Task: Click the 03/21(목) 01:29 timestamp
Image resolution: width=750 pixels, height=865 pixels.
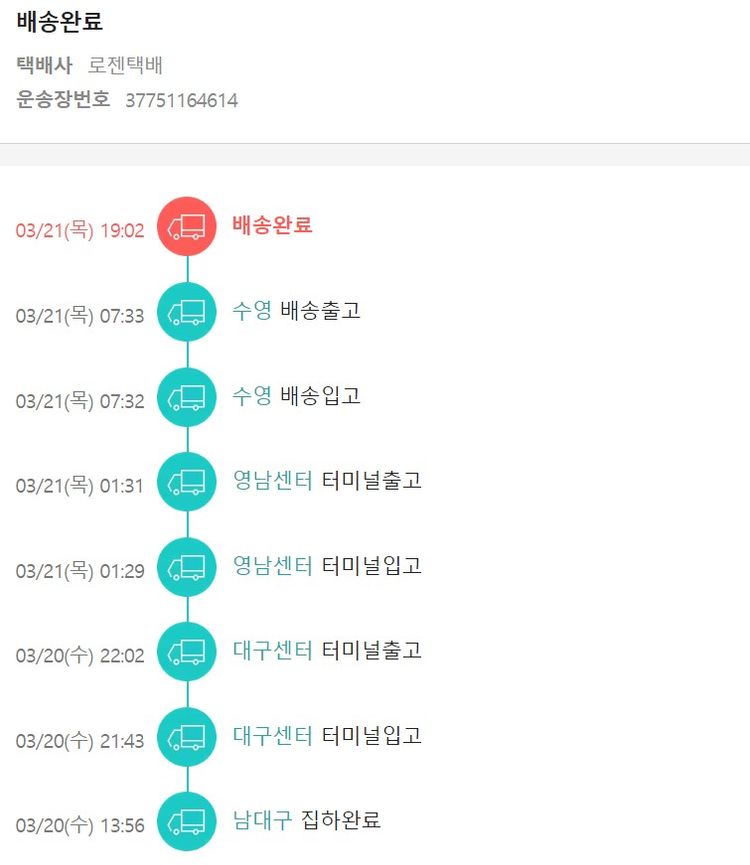Action: (x=80, y=572)
